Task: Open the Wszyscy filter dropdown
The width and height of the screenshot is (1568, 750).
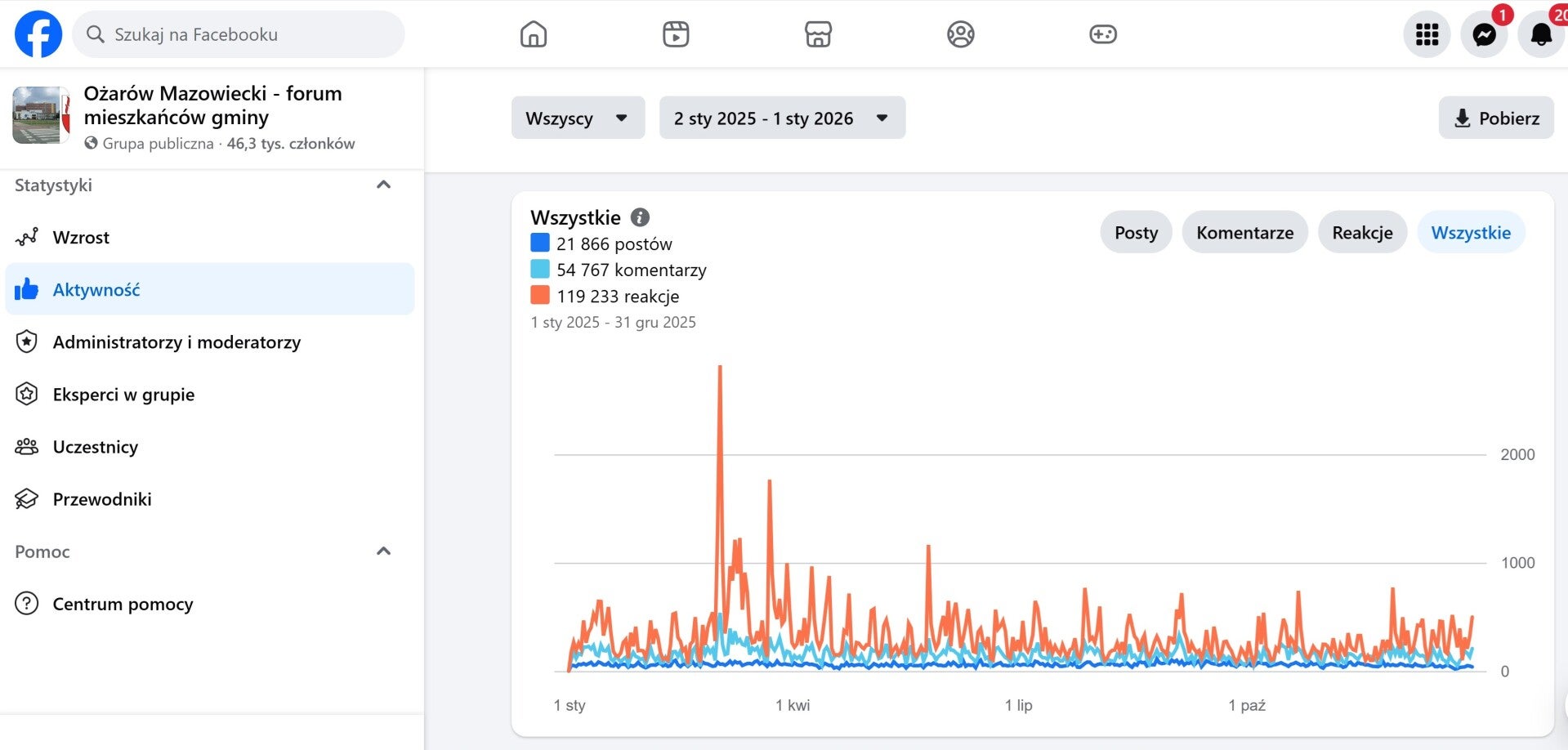Action: pos(578,118)
